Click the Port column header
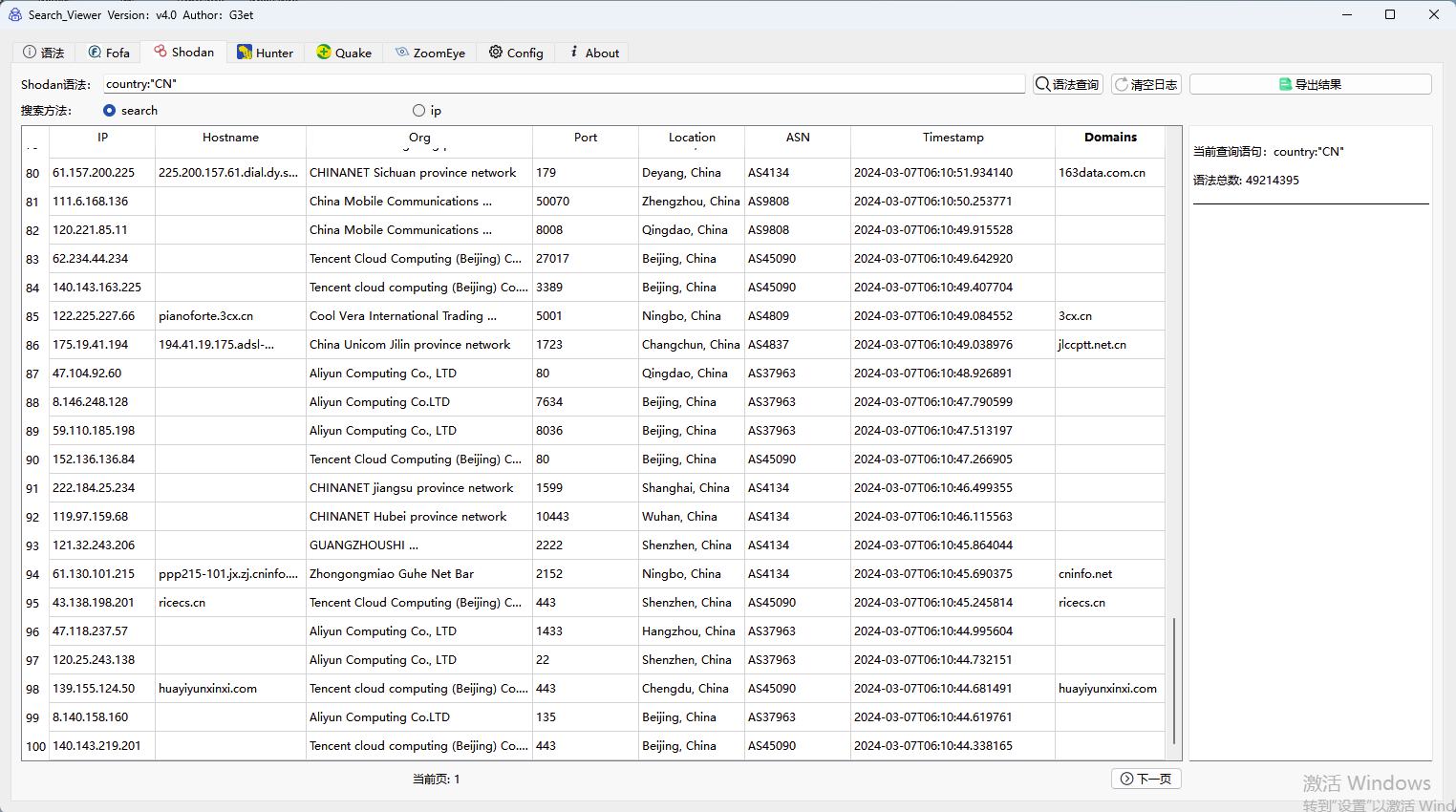The height and width of the screenshot is (812, 1456). (586, 138)
